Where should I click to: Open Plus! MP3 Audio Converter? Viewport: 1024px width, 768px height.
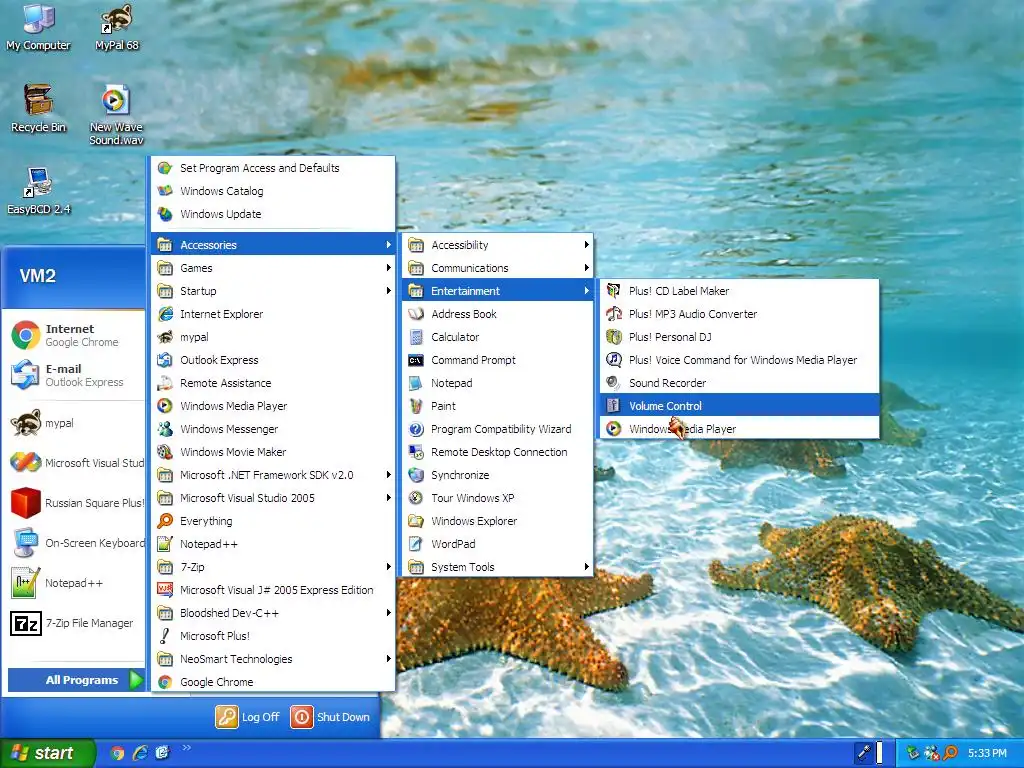pyautogui.click(x=739, y=314)
